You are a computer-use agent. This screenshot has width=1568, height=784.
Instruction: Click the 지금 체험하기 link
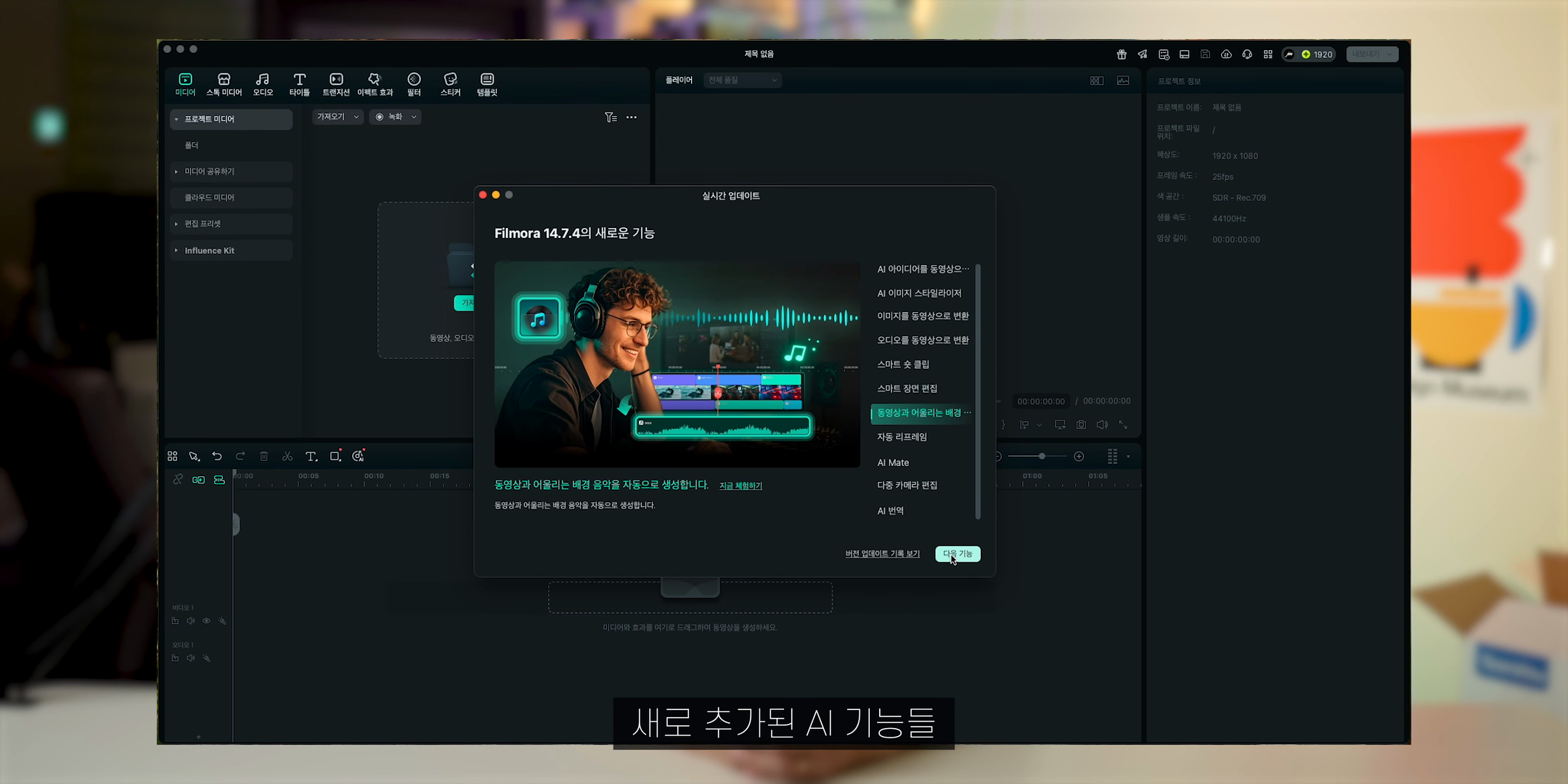coord(740,486)
